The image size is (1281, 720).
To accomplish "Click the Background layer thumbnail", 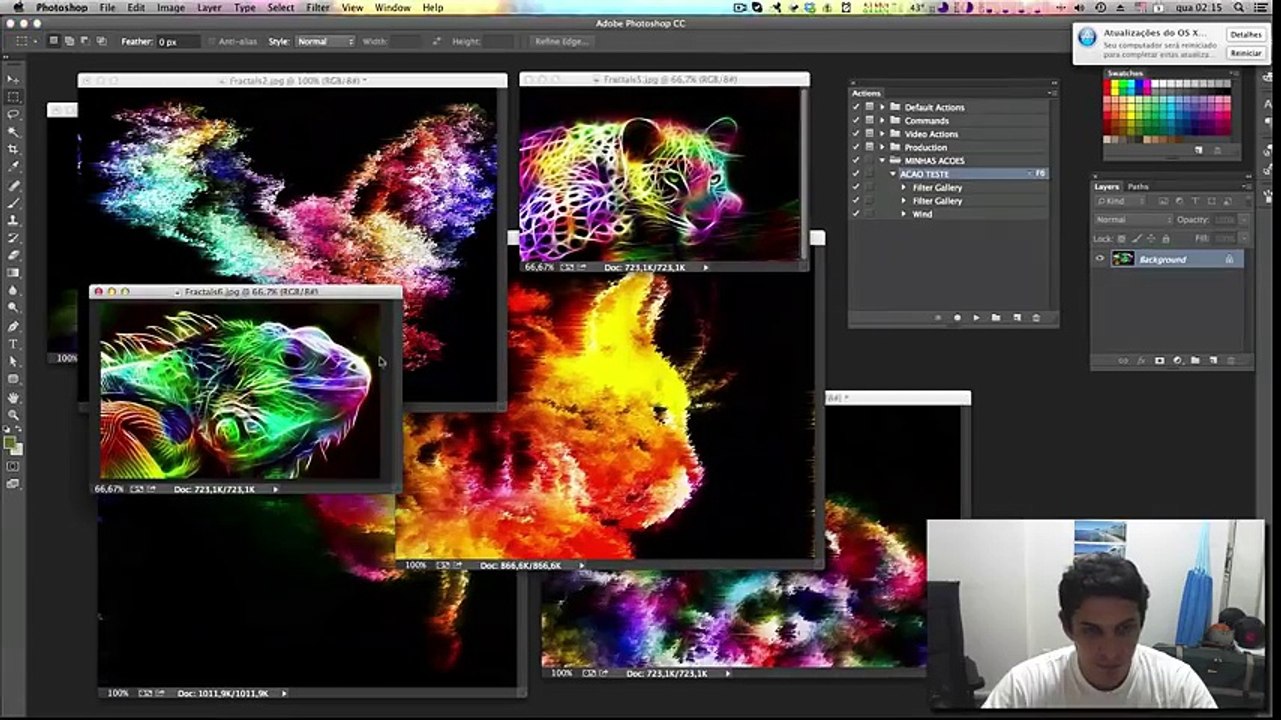I will (x=1123, y=259).
